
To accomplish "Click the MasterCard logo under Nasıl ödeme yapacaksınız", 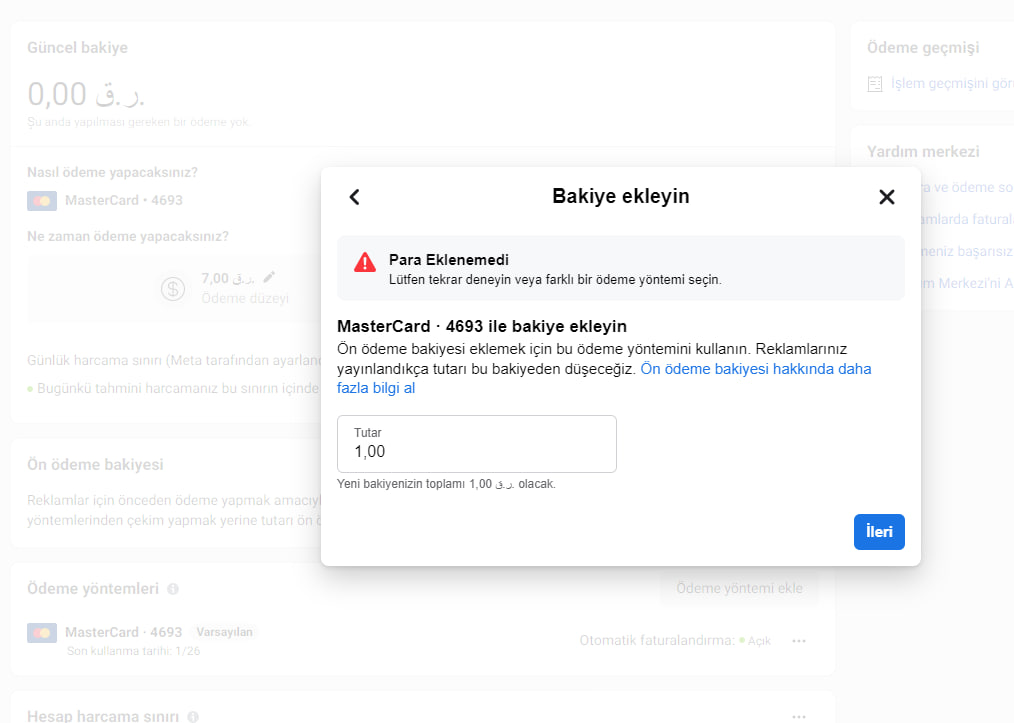I will coord(42,200).
